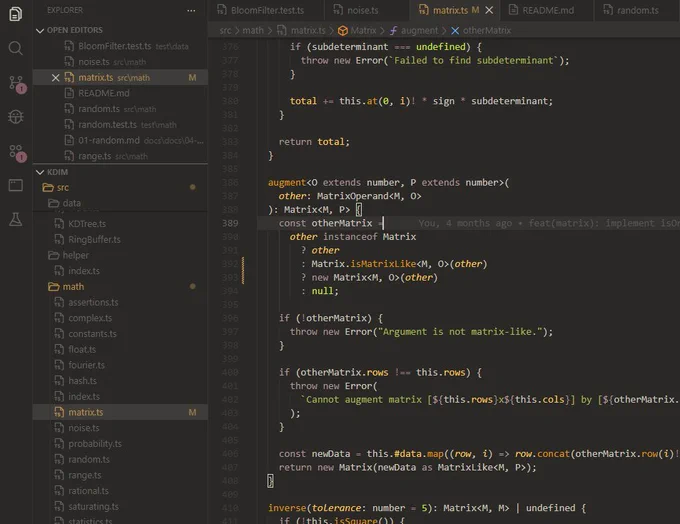Close the matrix.ts editor tab
The height and width of the screenshot is (524, 680).
(x=489, y=10)
